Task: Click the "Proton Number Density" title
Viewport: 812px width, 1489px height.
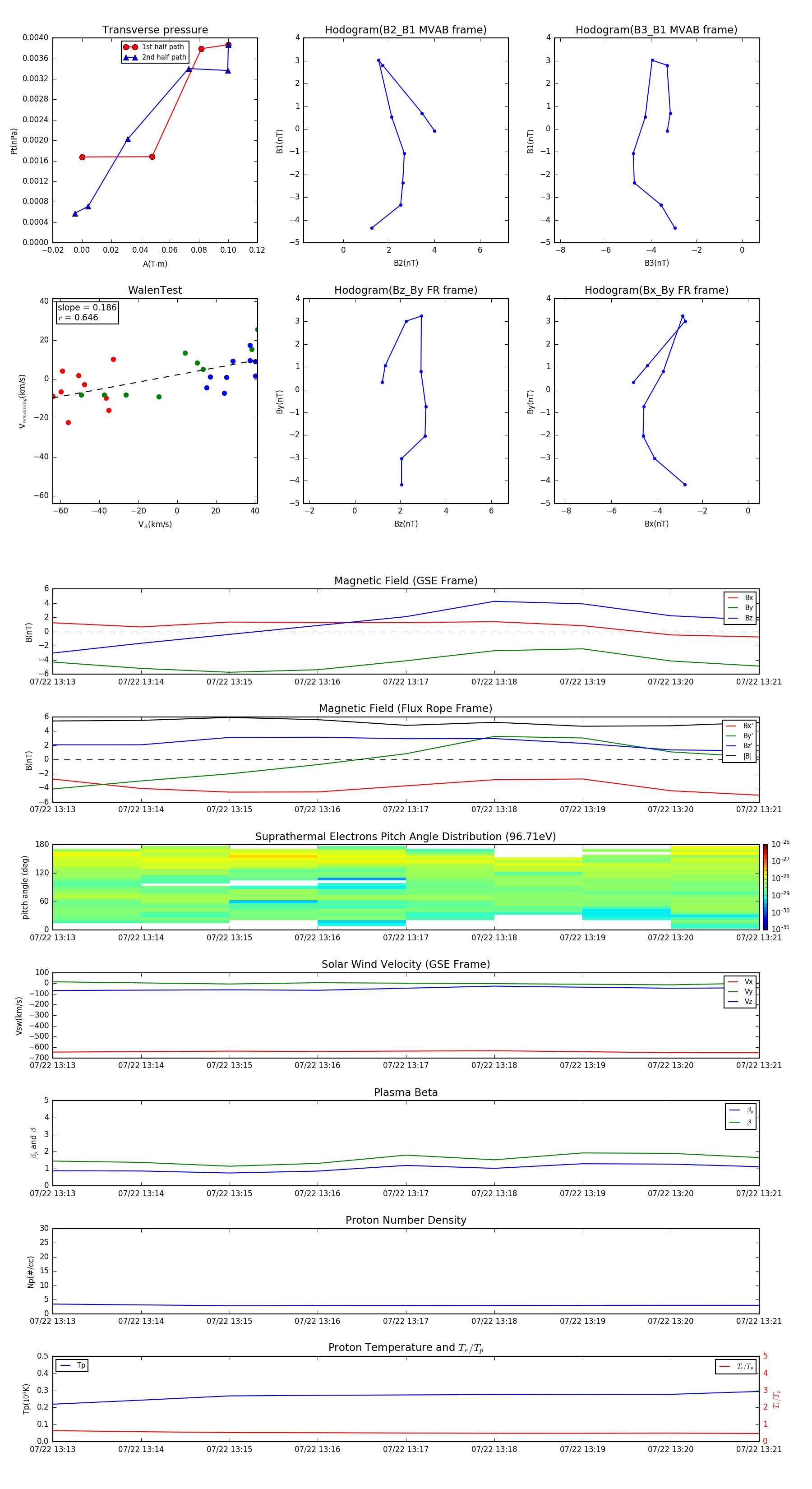Action: [406, 1220]
